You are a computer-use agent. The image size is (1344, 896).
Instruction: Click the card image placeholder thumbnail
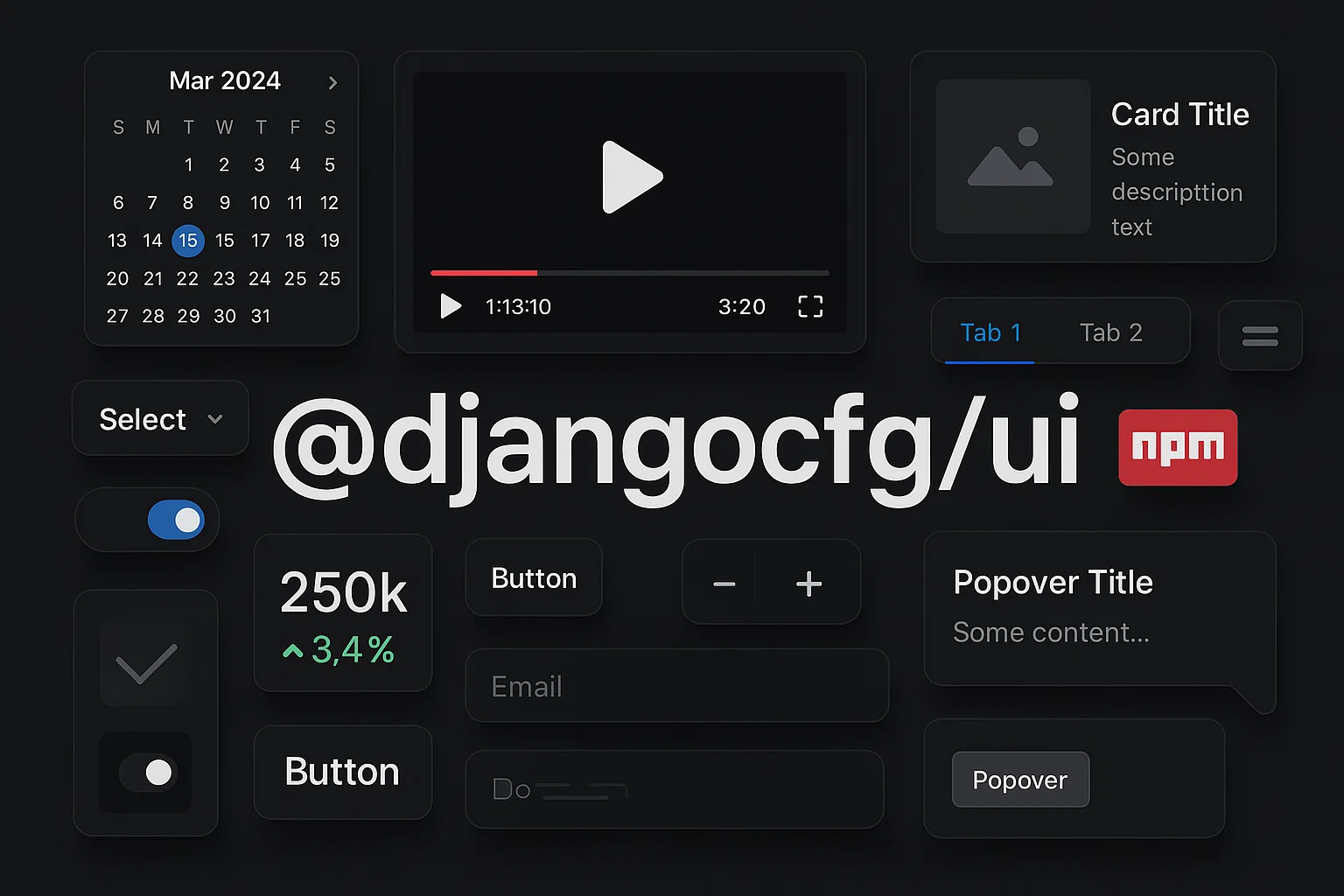click(x=1012, y=157)
